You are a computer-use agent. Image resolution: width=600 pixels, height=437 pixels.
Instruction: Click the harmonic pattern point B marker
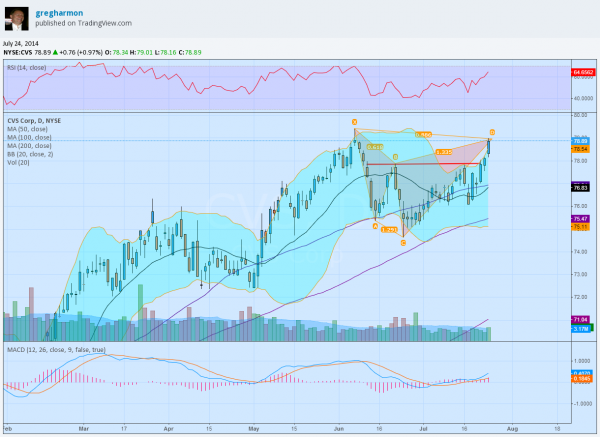(395, 157)
